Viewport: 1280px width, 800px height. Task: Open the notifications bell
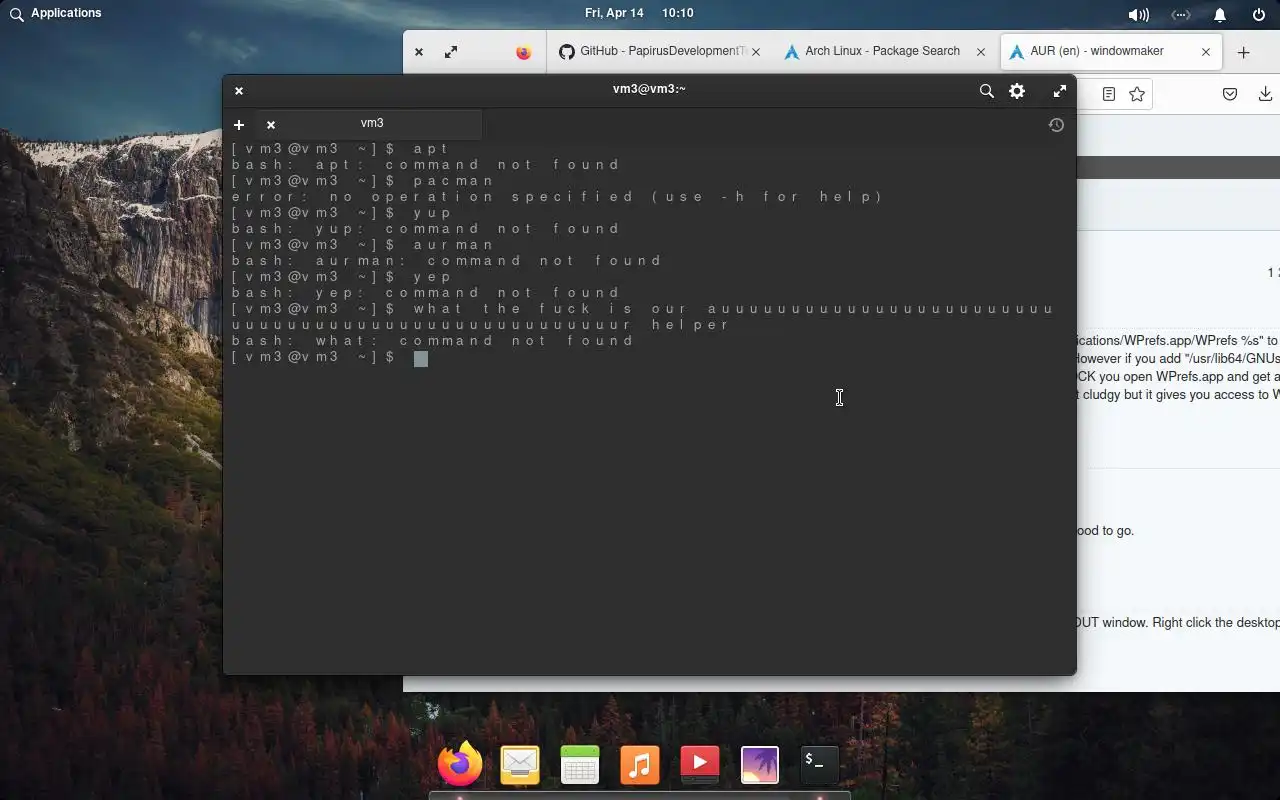[1220, 14]
